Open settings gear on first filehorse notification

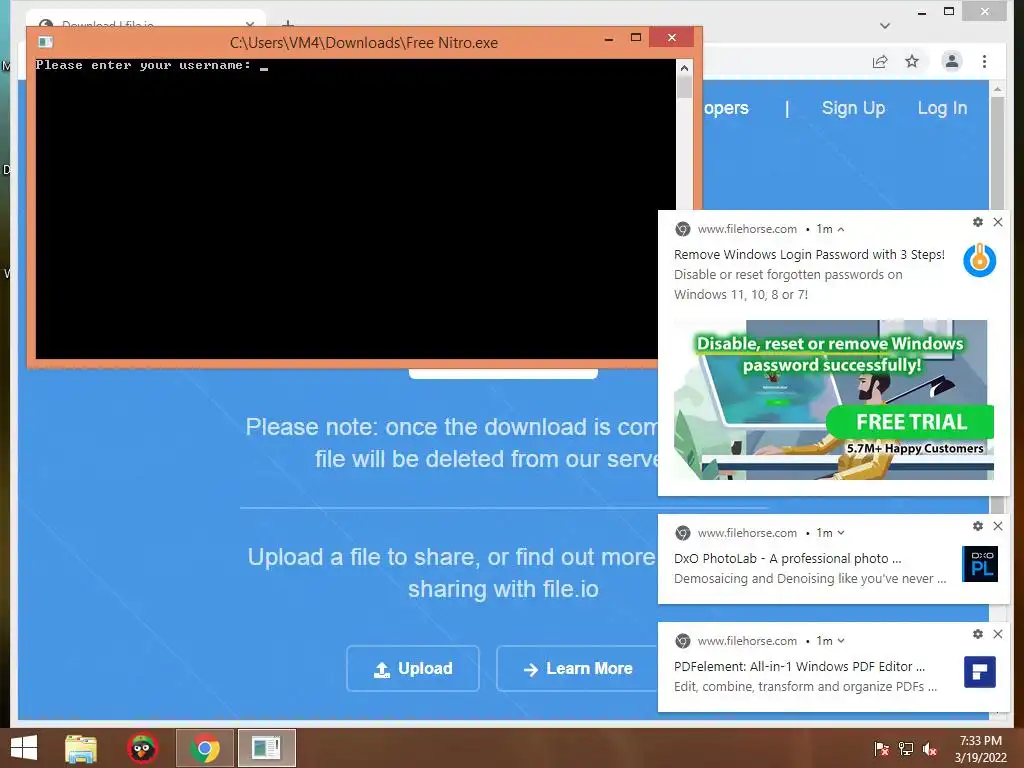(978, 222)
